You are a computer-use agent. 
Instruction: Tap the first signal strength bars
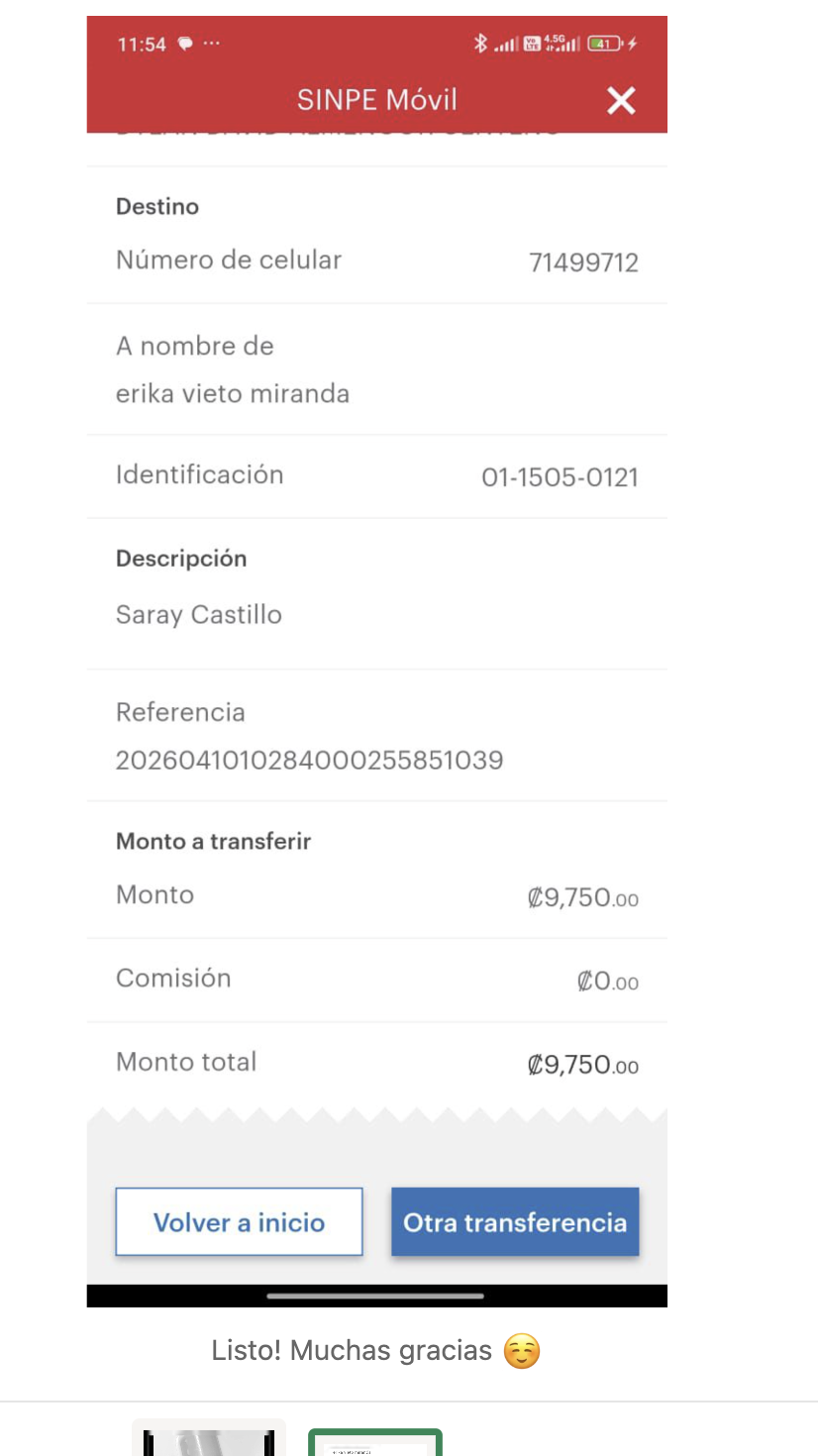coord(506,45)
